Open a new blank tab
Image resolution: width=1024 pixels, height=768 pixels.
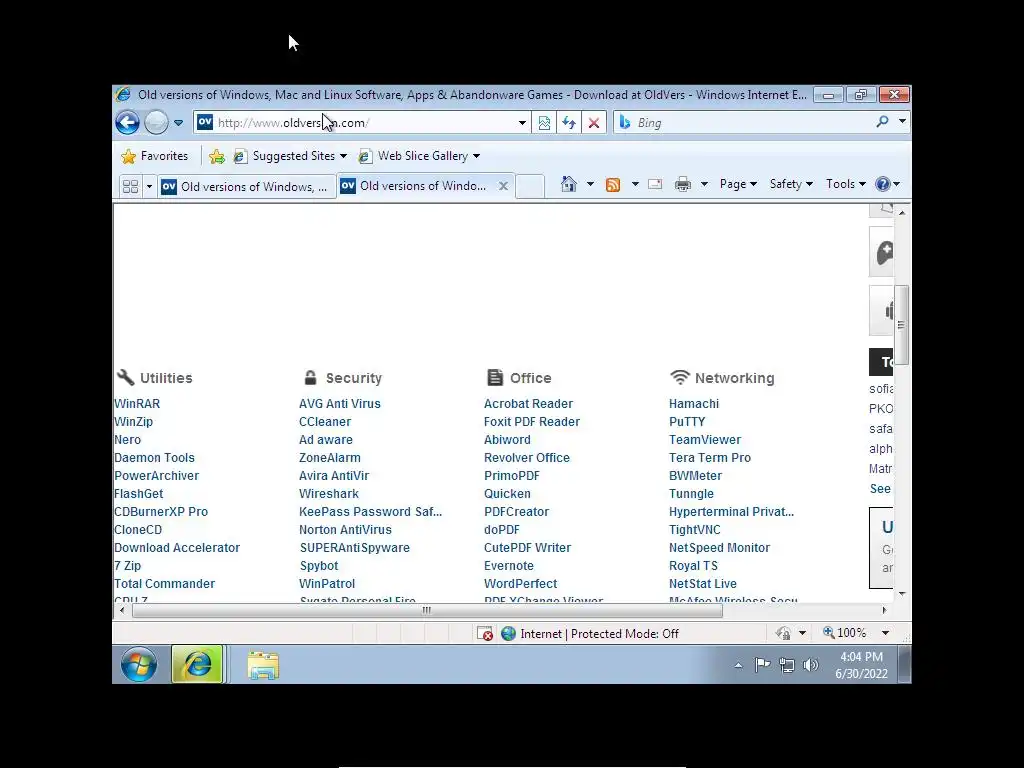530,186
